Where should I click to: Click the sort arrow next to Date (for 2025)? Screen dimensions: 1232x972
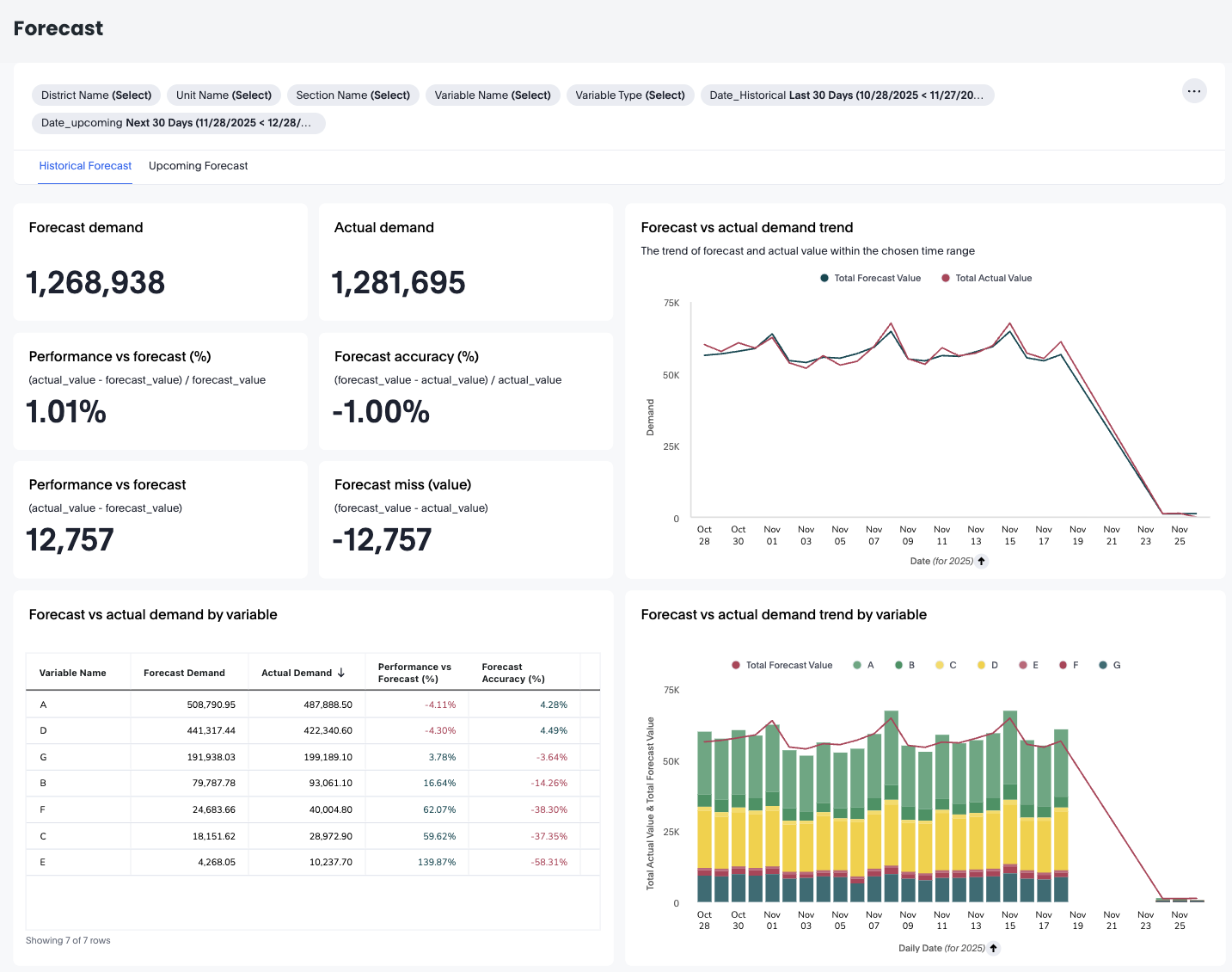(x=982, y=561)
